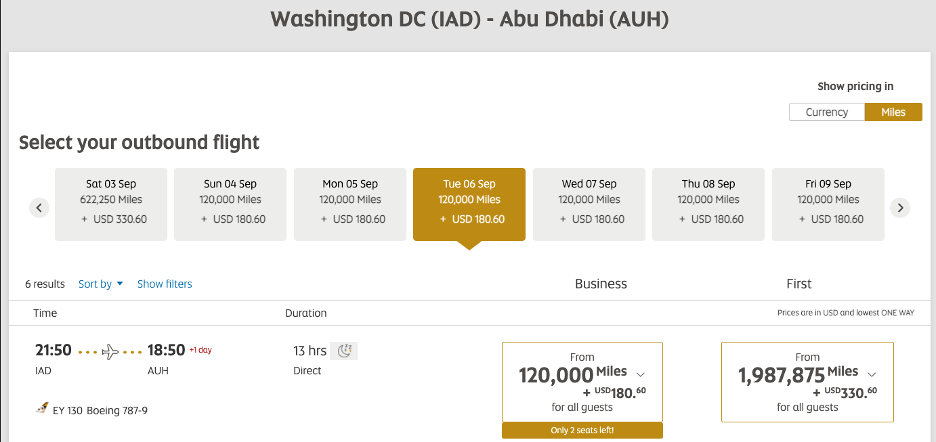The height and width of the screenshot is (442, 936).
Task: Click the overnight flight moon icon
Action: (344, 351)
